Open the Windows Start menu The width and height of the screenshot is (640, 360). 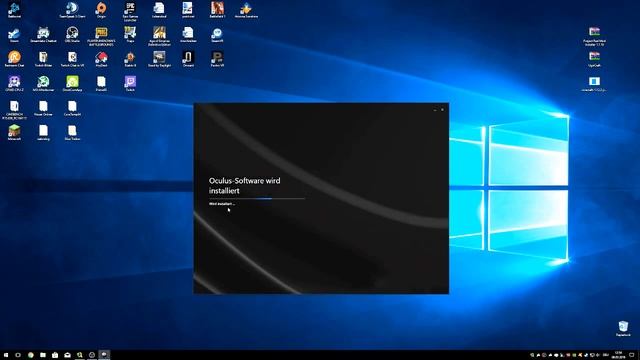(6, 355)
